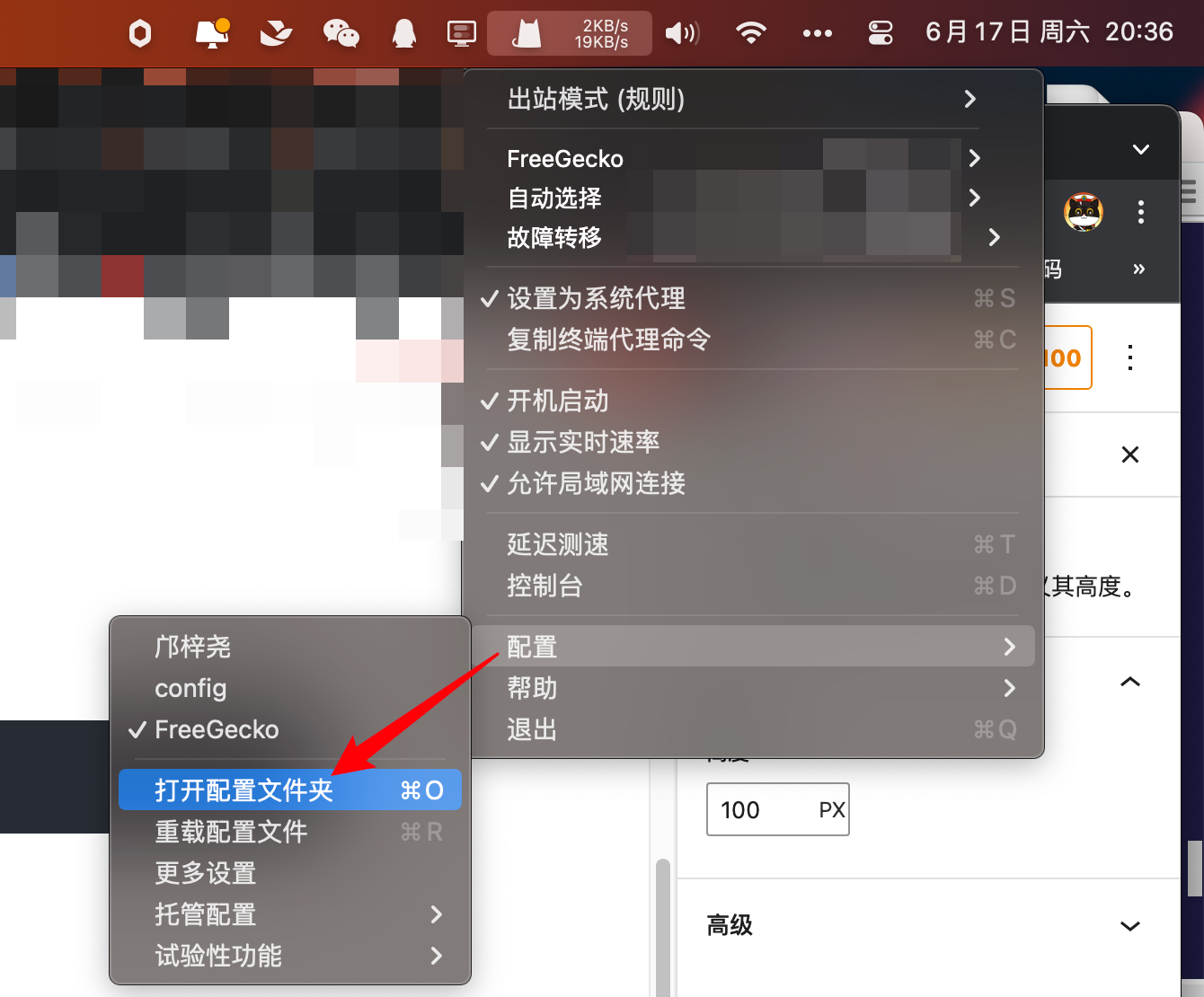The width and height of the screenshot is (1204, 997).
Task: Click the hexagon icon in menu bar
Action: (140, 34)
